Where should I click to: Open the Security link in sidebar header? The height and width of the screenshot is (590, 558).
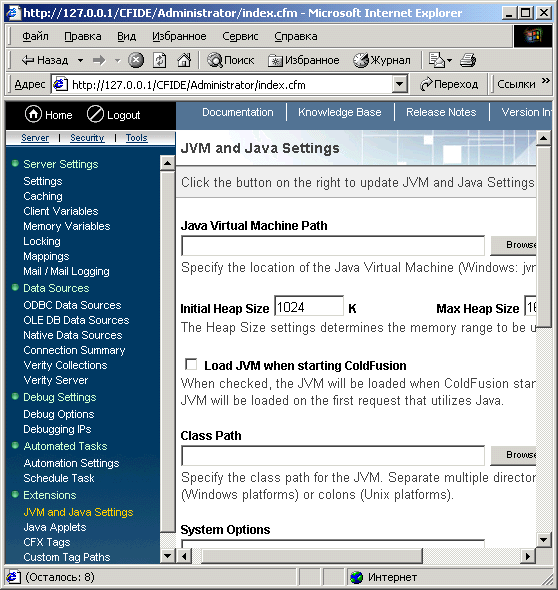pyautogui.click(x=87, y=138)
